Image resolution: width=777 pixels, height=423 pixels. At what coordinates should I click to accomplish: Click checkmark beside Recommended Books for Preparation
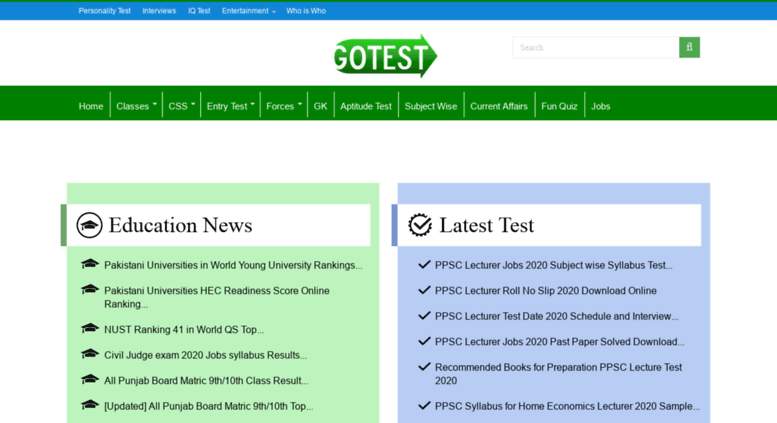point(424,367)
